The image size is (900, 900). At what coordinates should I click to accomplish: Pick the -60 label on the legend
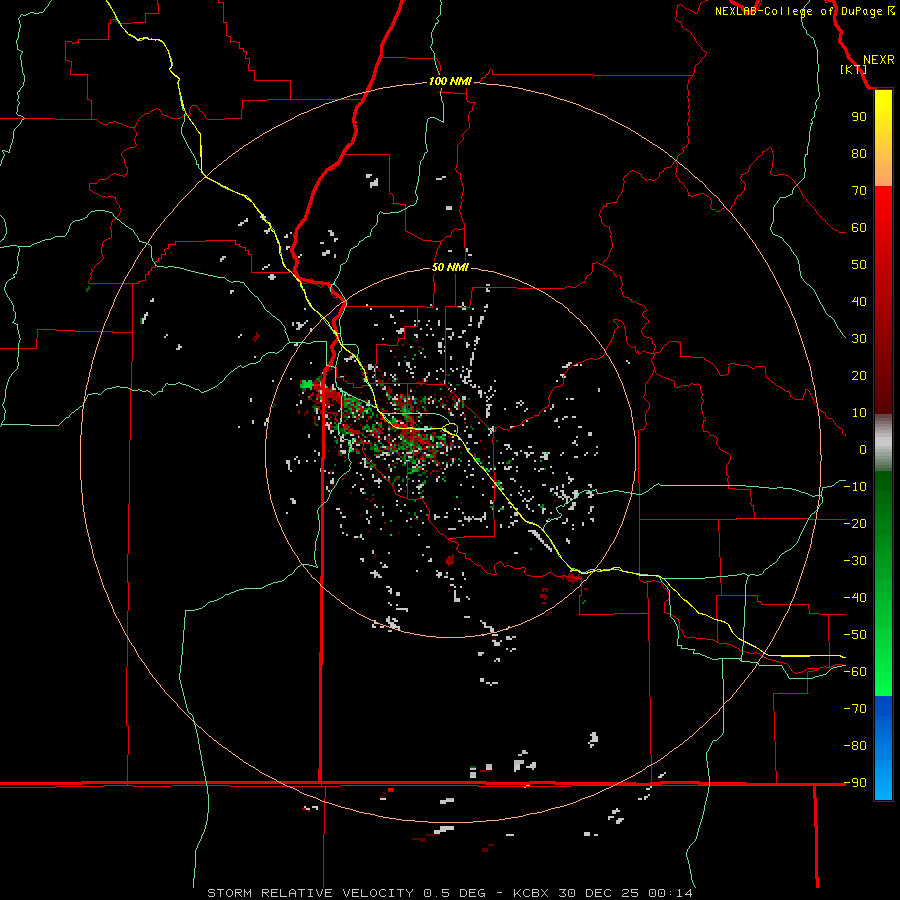(855, 672)
